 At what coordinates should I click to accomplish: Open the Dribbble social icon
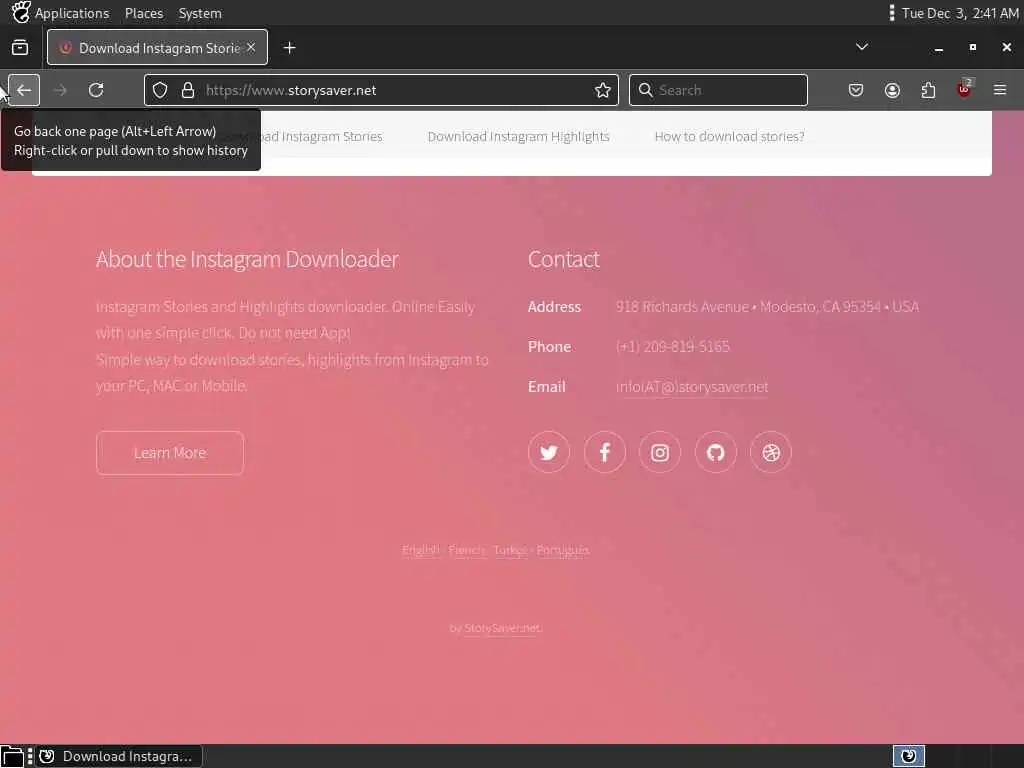click(x=771, y=452)
